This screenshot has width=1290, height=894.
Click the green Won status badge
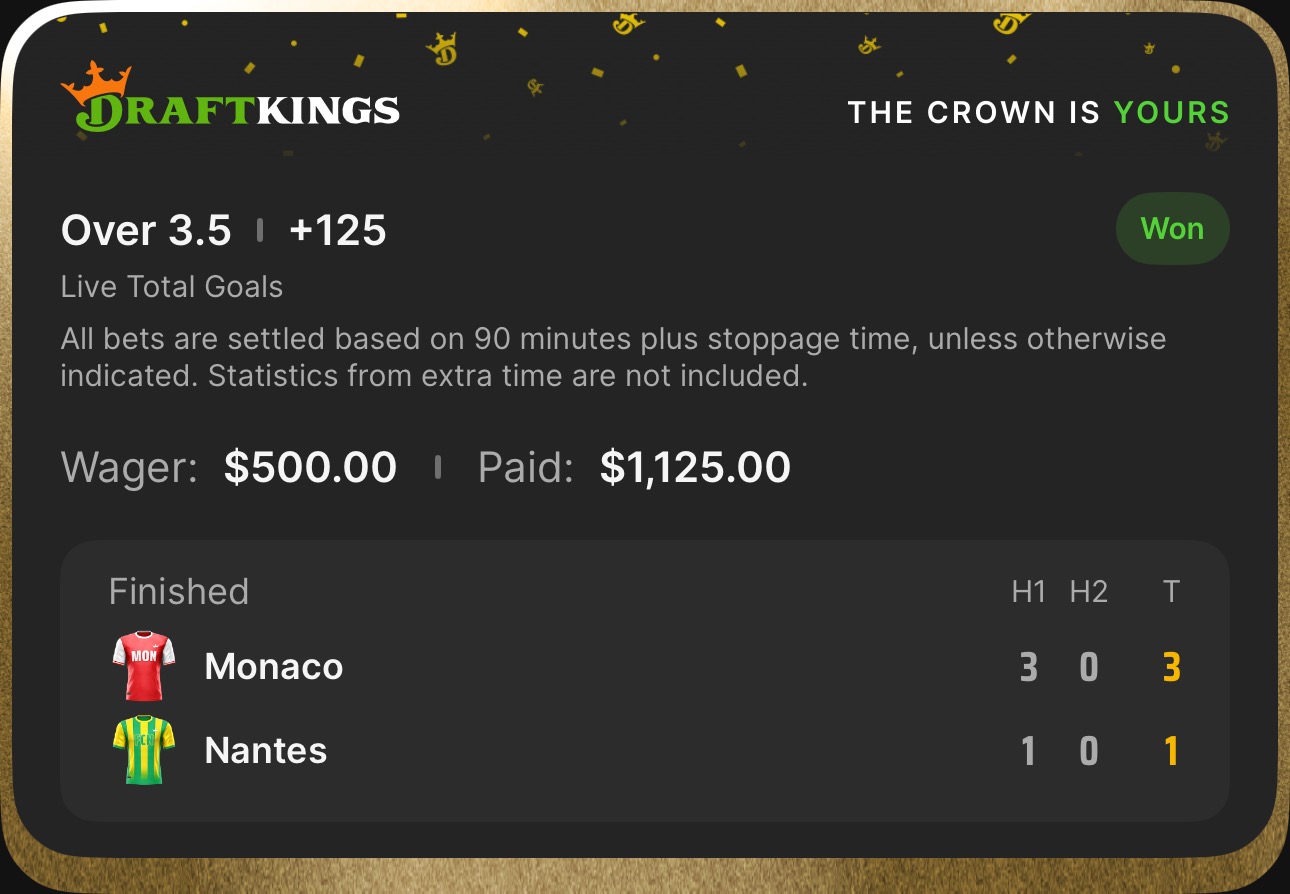[x=1172, y=229]
